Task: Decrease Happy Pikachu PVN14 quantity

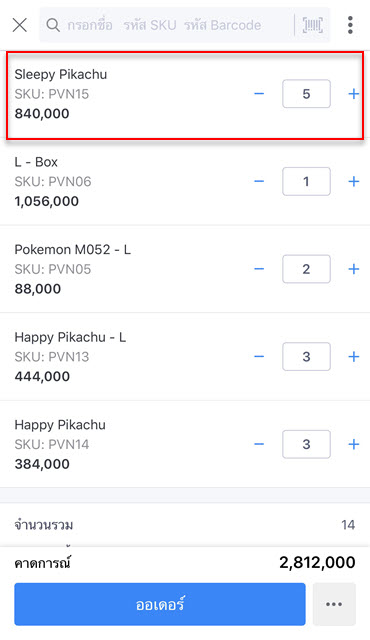Action: tap(259, 444)
